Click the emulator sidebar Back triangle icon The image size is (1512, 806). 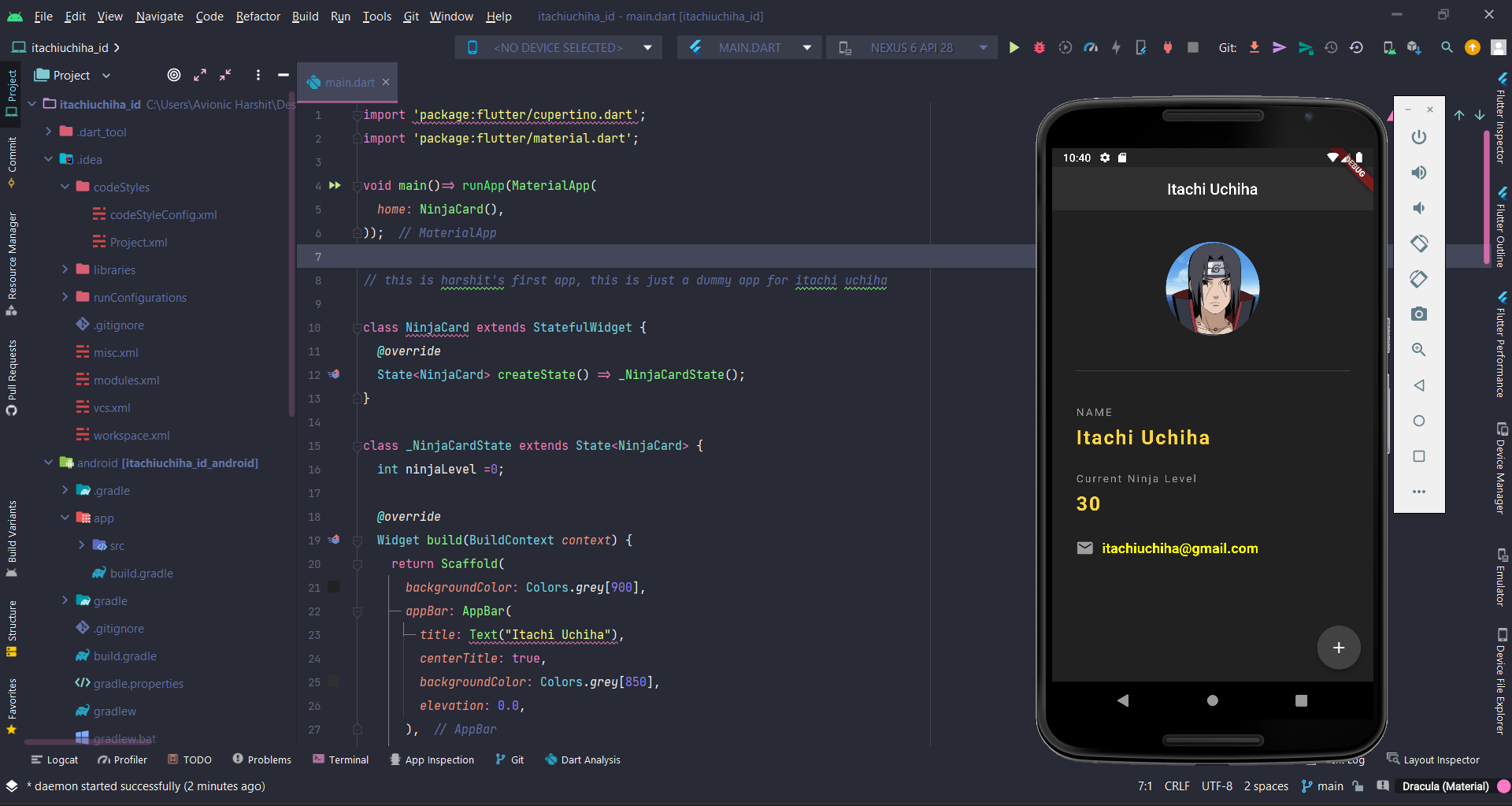[x=1419, y=385]
